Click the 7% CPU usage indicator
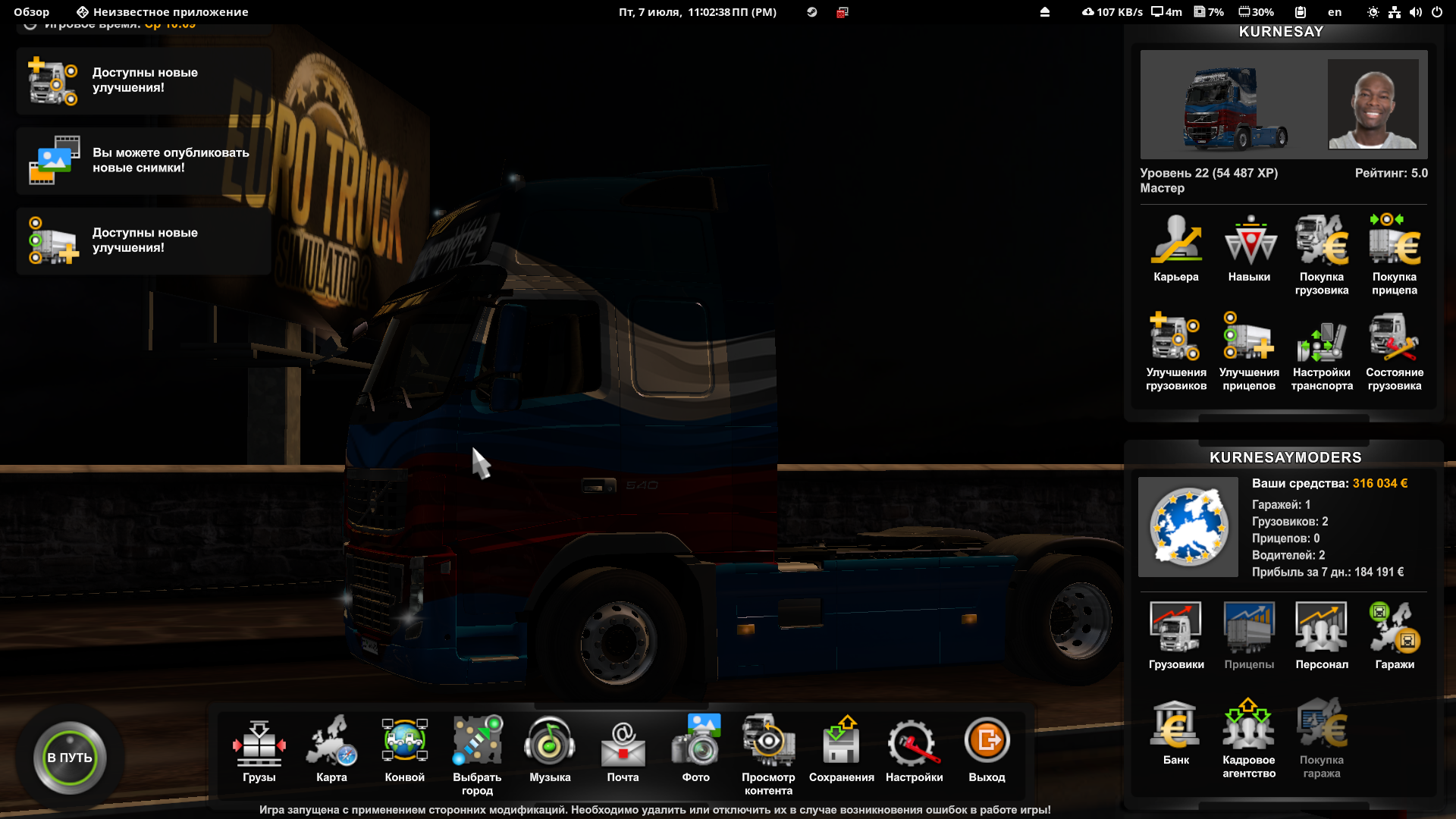The height and width of the screenshot is (819, 1456). click(1209, 12)
